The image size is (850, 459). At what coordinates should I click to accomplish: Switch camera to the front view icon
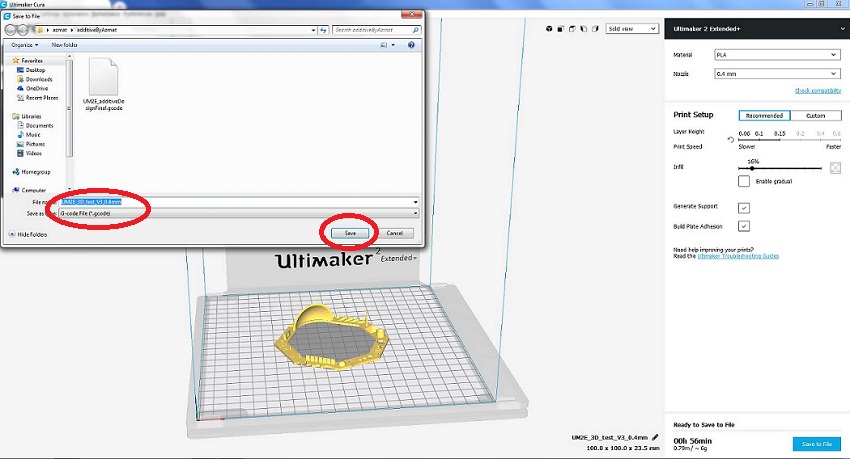pyautogui.click(x=561, y=29)
